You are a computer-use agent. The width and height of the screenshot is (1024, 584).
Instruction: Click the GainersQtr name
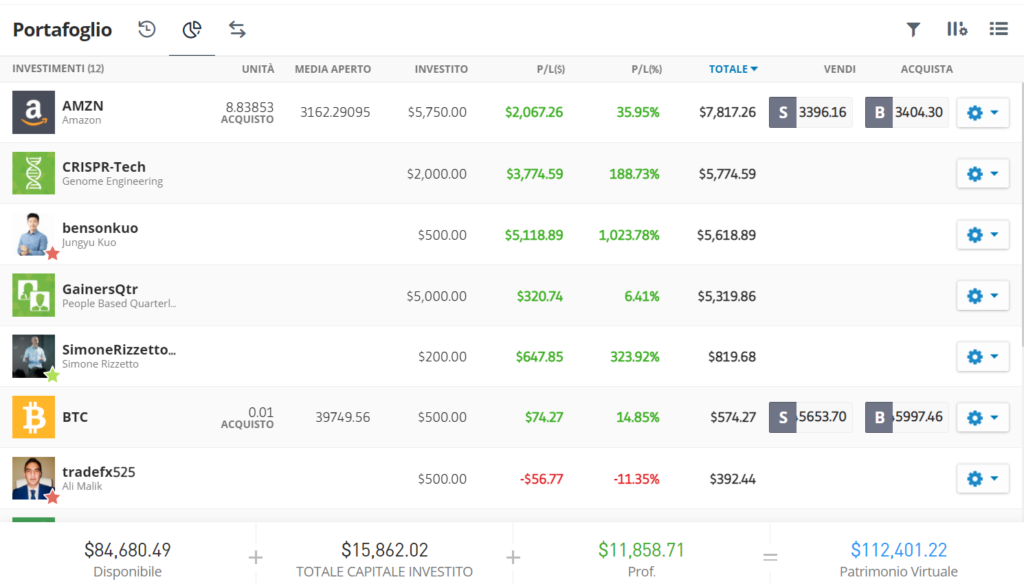tap(100, 289)
